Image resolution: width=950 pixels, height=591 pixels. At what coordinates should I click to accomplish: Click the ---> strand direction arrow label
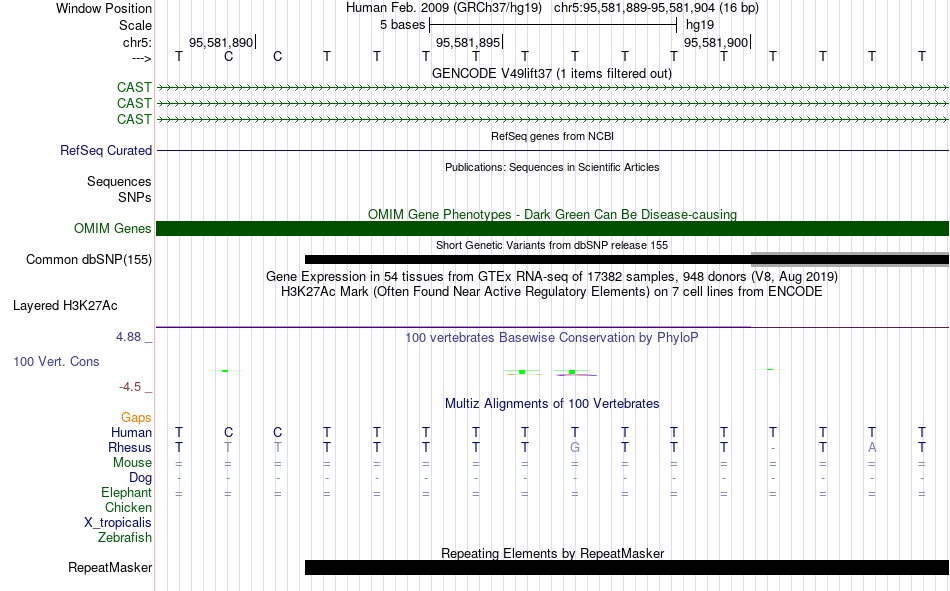pos(141,58)
